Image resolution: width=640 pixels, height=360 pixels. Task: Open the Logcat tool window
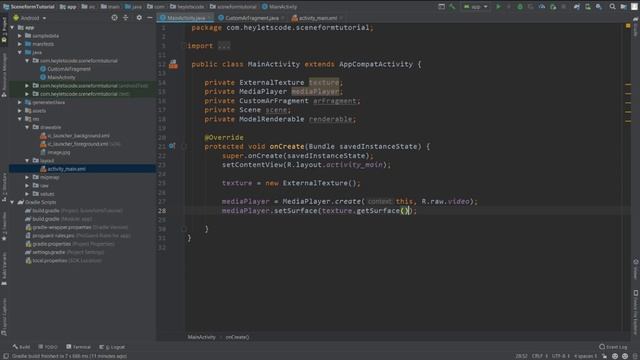(112, 347)
